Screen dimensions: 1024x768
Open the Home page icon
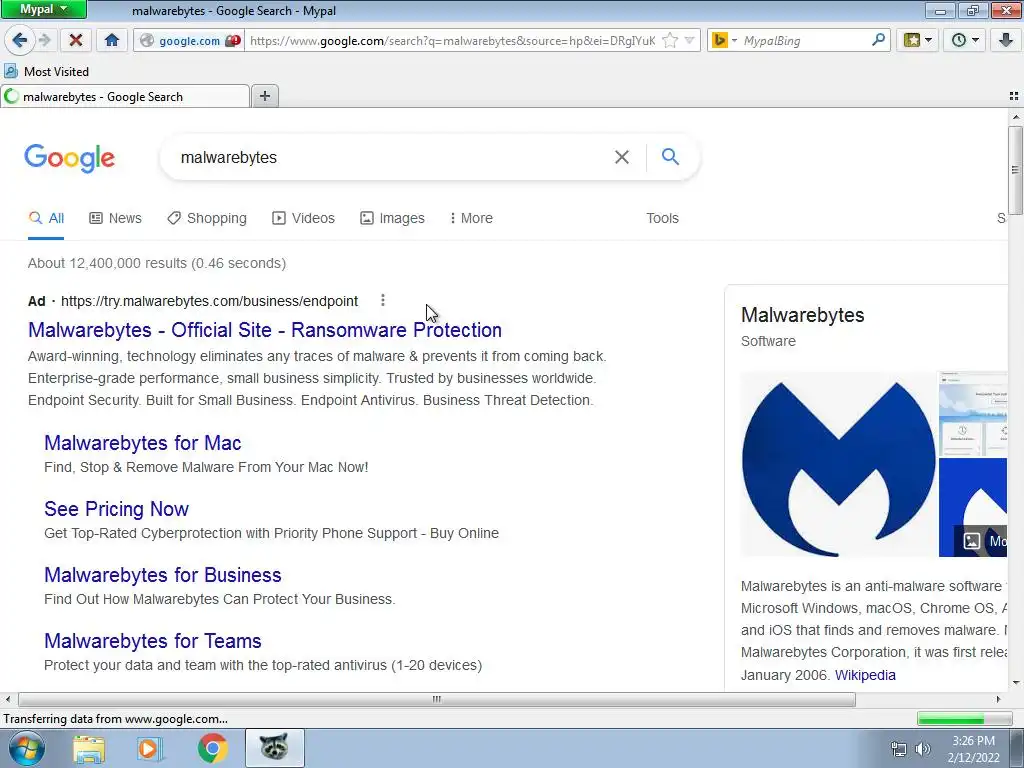(112, 40)
